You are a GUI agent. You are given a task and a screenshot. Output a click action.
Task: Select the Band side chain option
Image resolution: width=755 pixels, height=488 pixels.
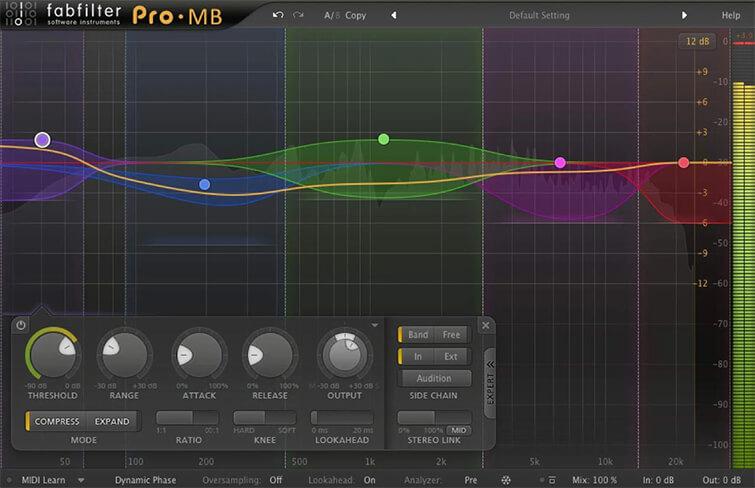point(418,334)
